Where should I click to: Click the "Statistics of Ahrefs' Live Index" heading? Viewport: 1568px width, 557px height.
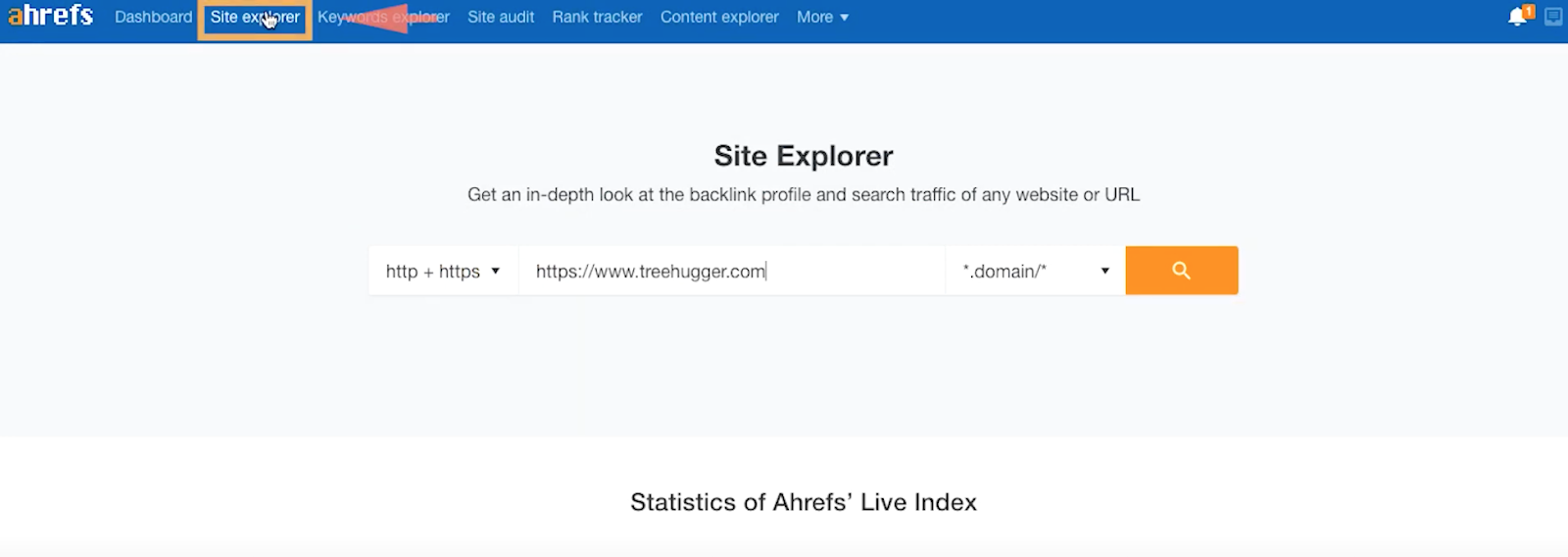[804, 502]
